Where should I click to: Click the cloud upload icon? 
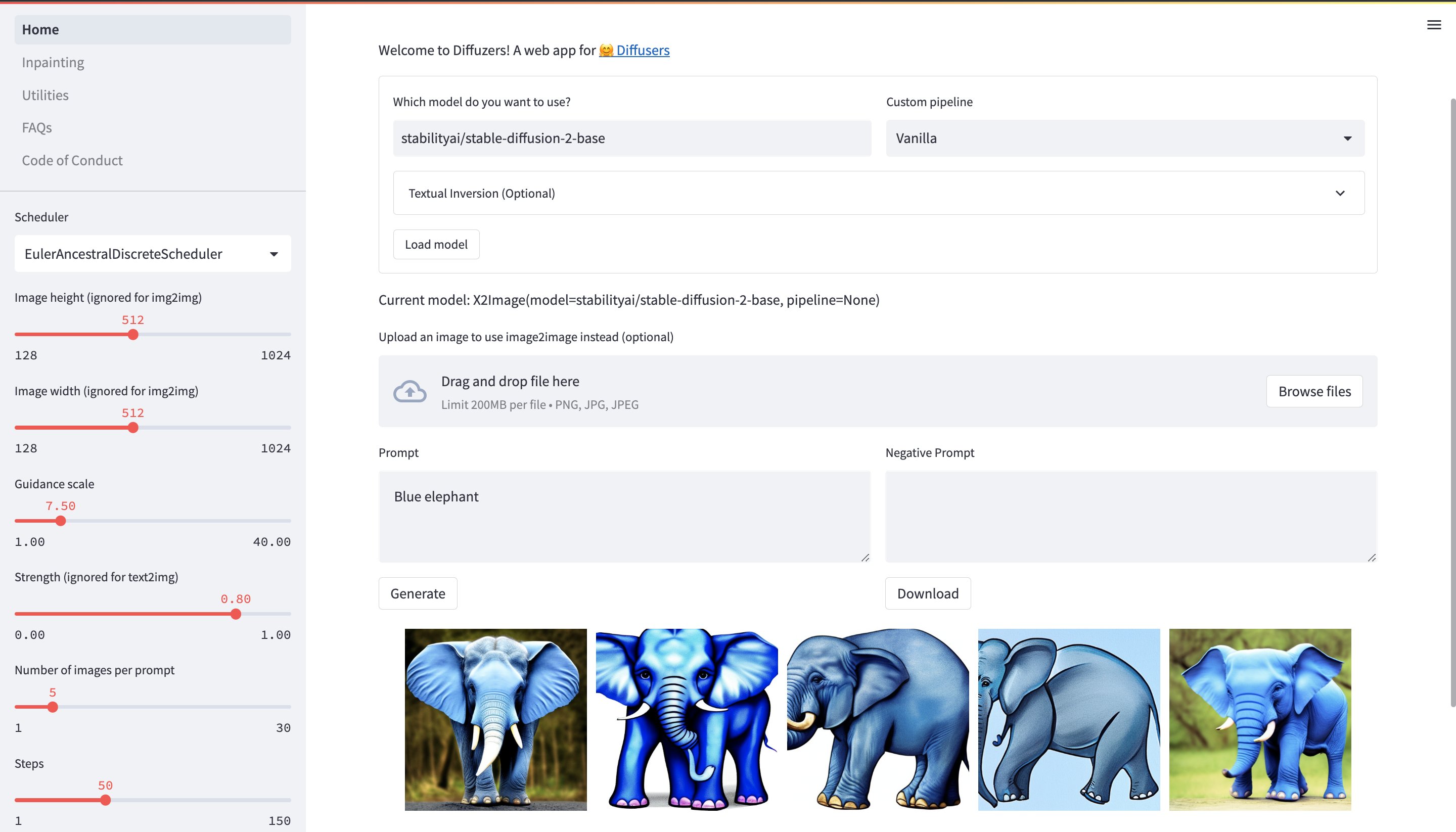[x=409, y=391]
